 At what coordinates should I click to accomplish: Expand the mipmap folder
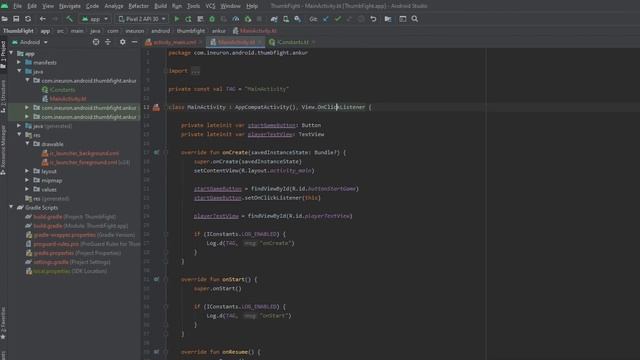[x=27, y=180]
